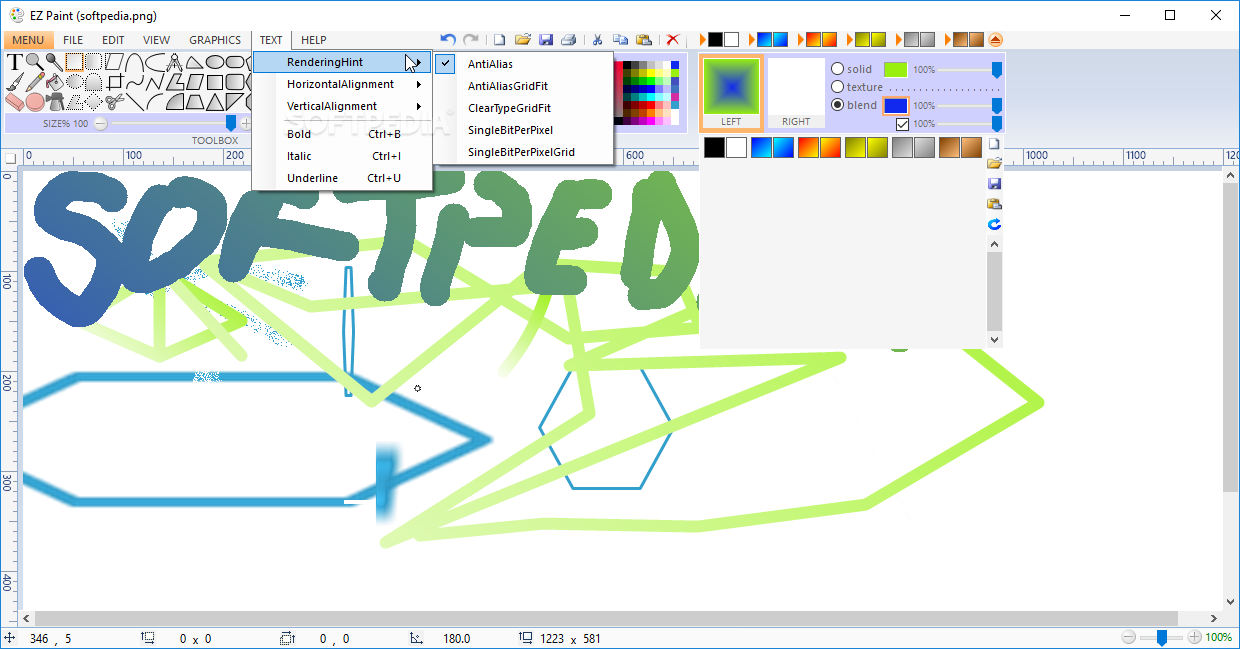The height and width of the screenshot is (649, 1240).
Task: Select the compass drawing tool
Action: tap(174, 62)
